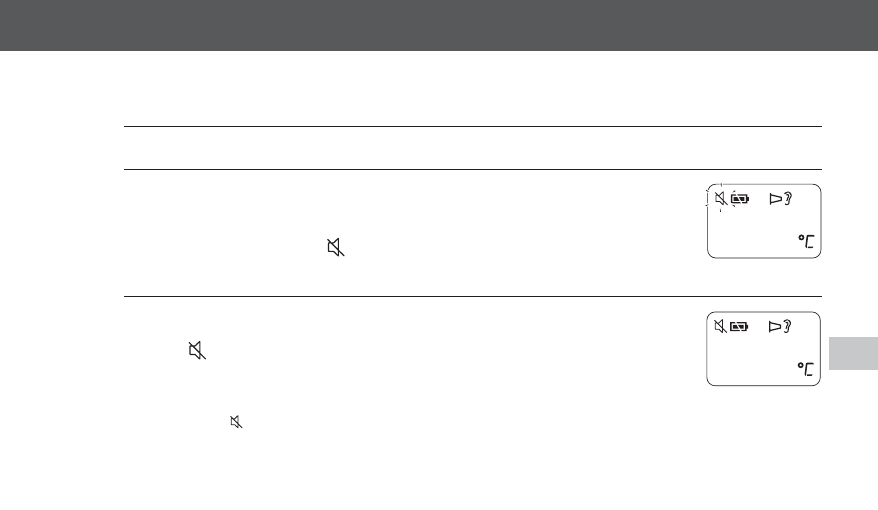Select the gray side tab on right edge
Screen dimensions: 878x510
853,353
